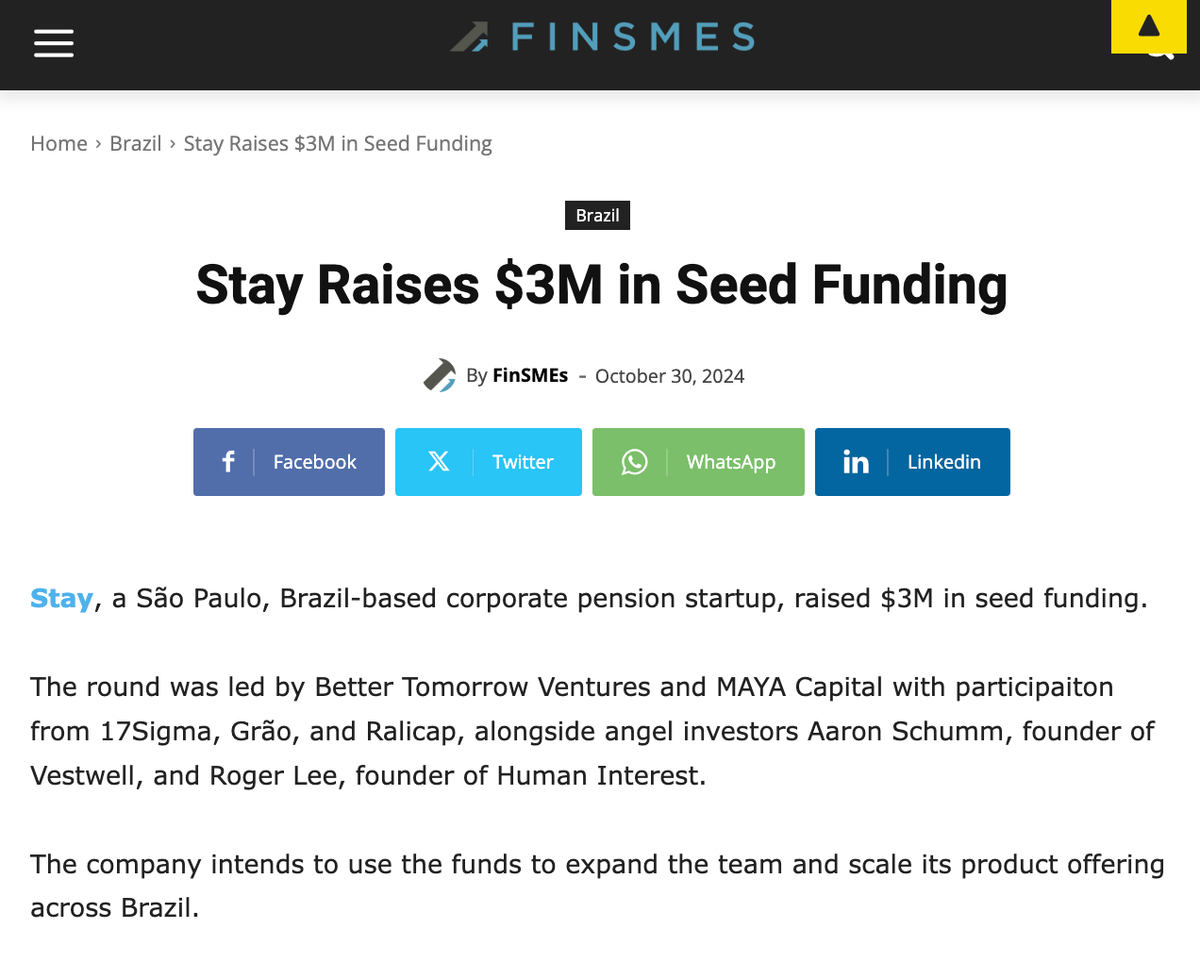Select the LinkedIn share icon
Viewport: 1200px width, 958px height.
click(855, 461)
